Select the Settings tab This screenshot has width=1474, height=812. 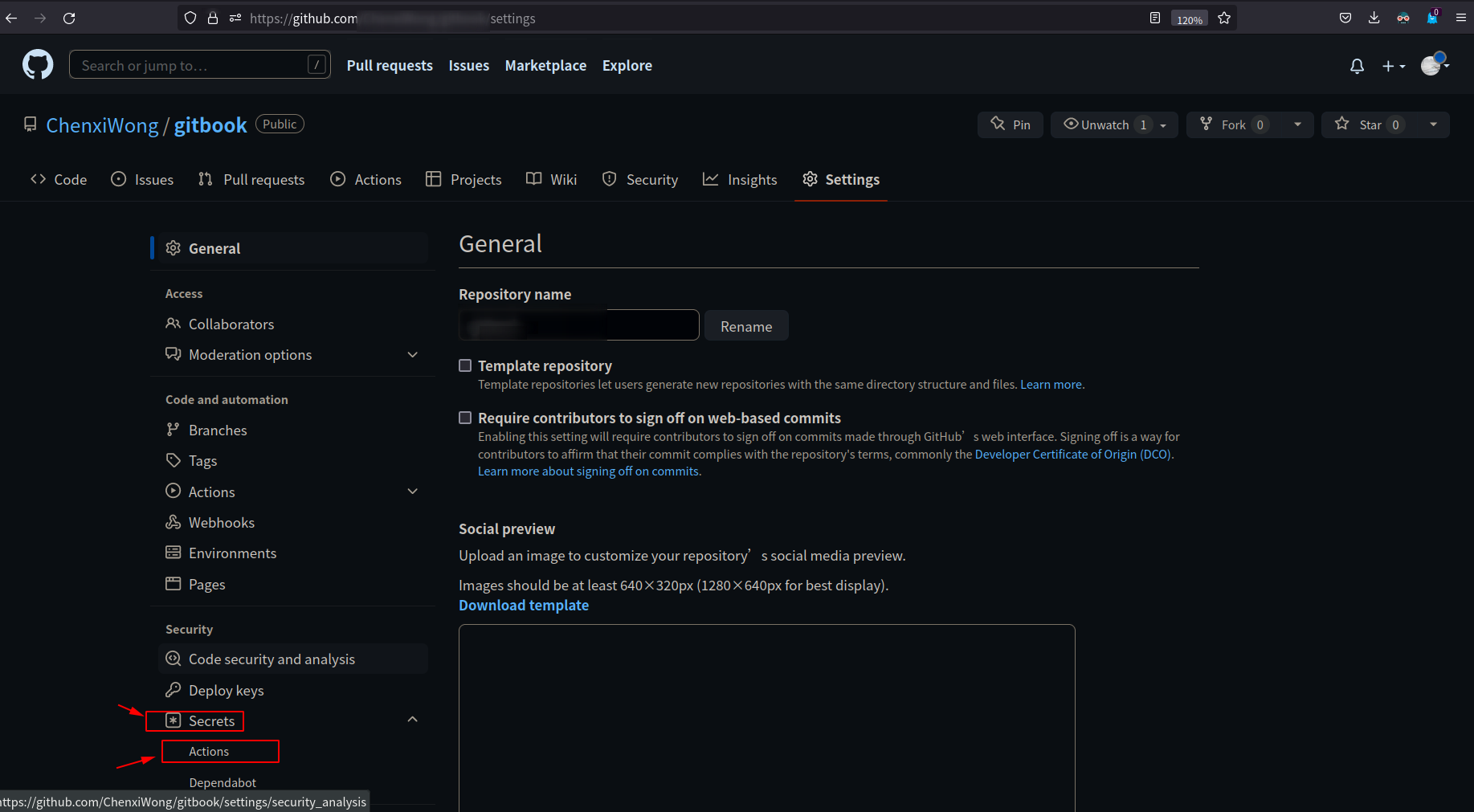click(841, 179)
